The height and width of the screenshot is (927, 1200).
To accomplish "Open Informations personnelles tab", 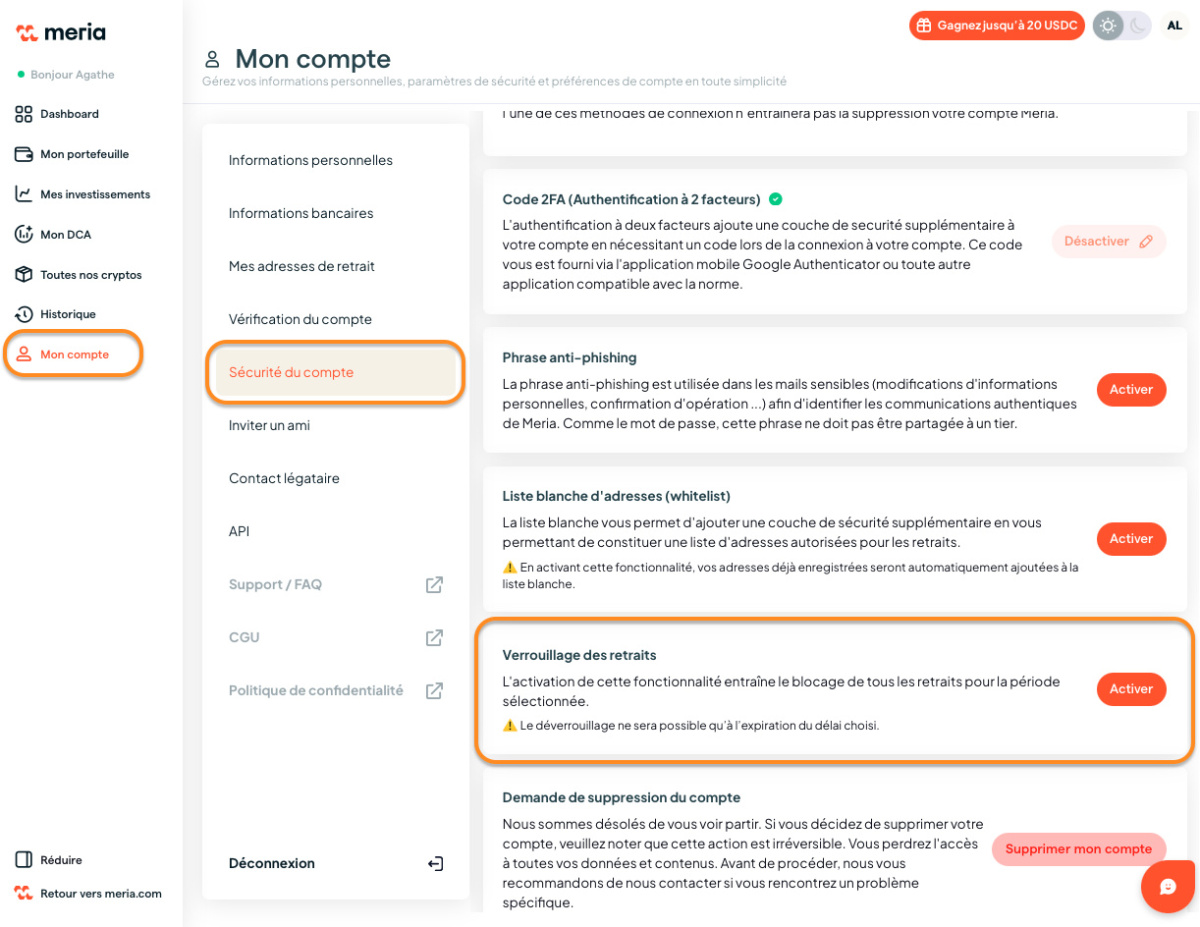I will point(311,160).
